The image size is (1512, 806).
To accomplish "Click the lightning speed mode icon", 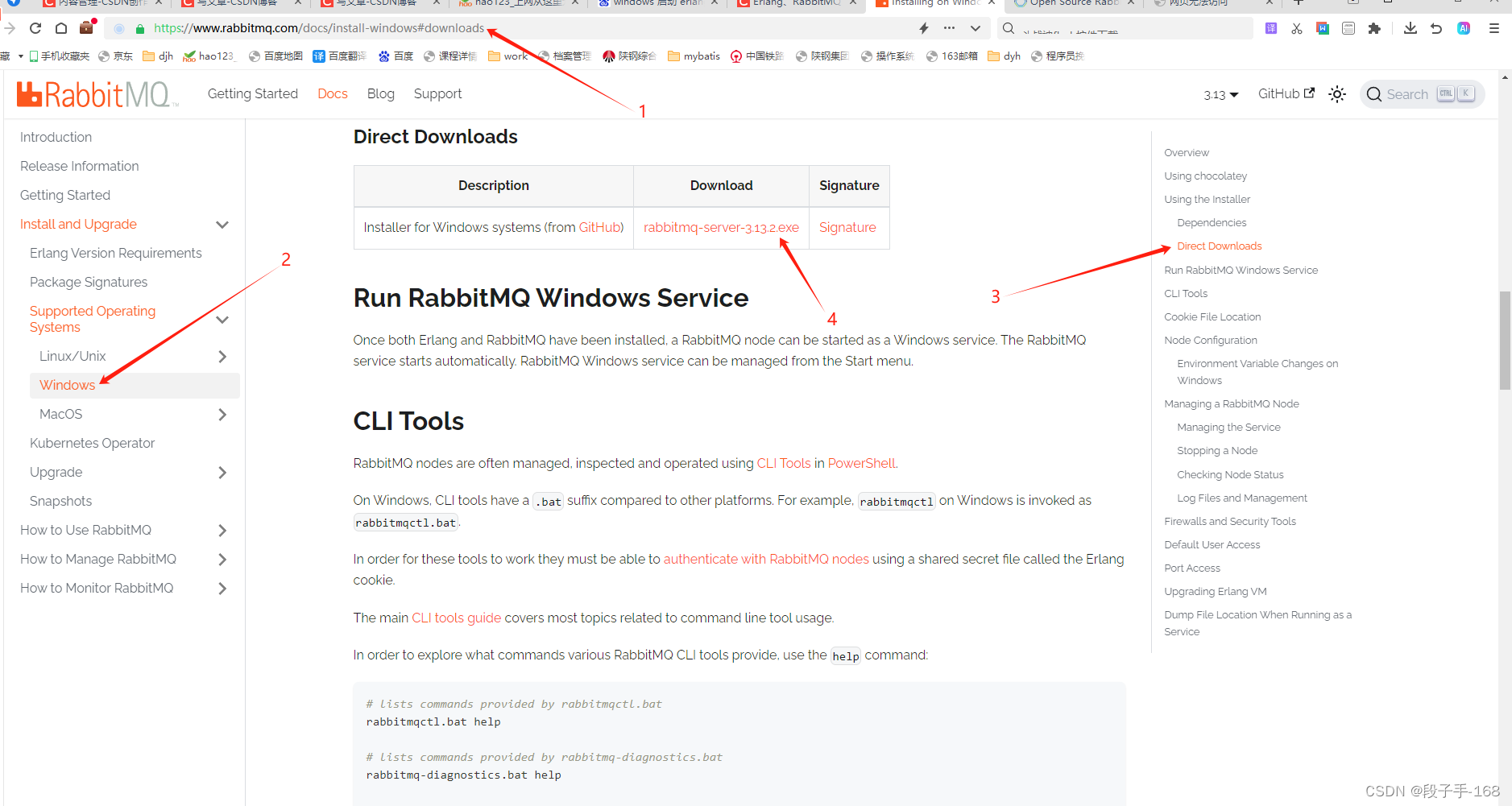I will (924, 28).
